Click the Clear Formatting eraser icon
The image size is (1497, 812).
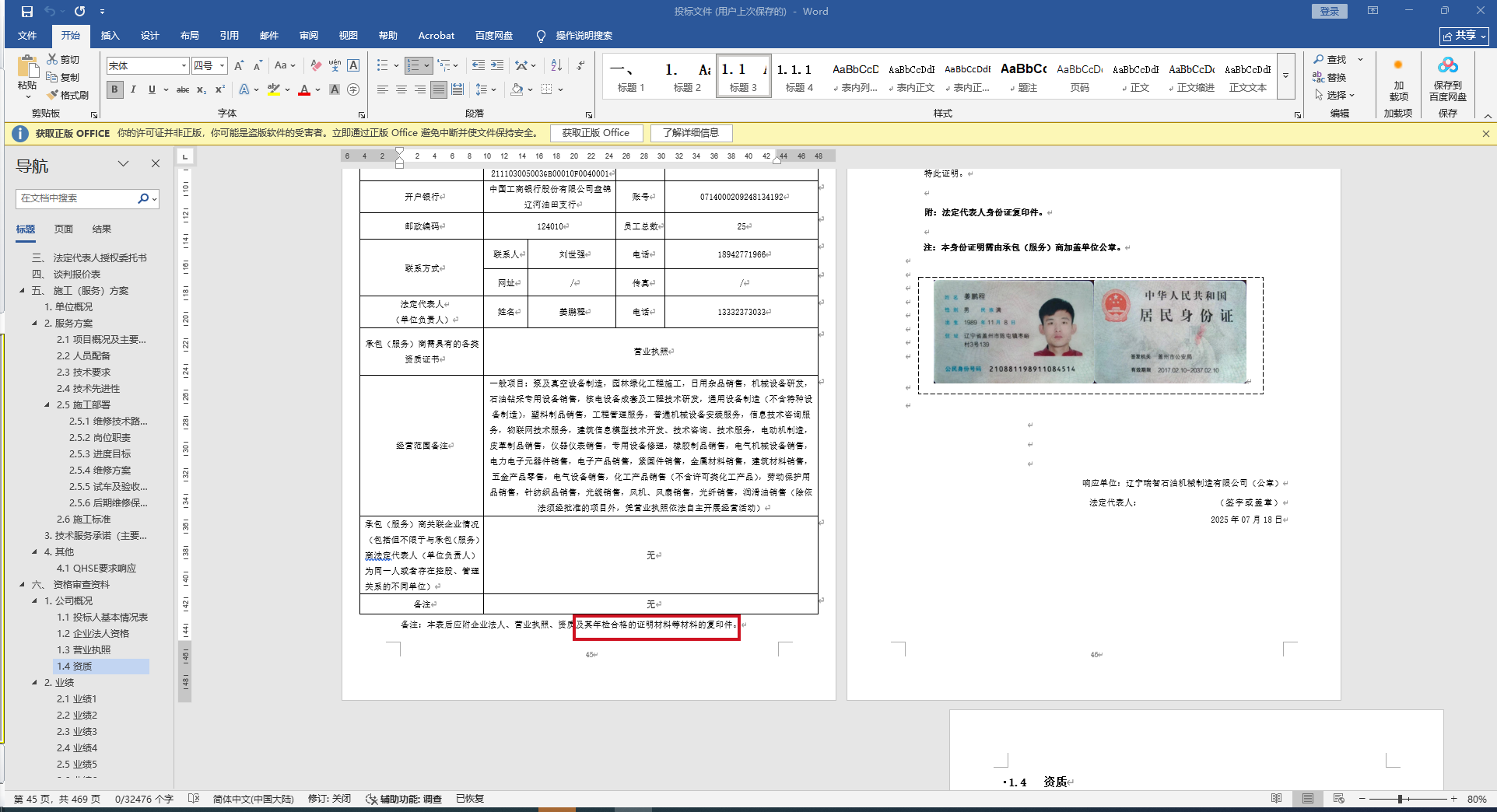pos(316,66)
